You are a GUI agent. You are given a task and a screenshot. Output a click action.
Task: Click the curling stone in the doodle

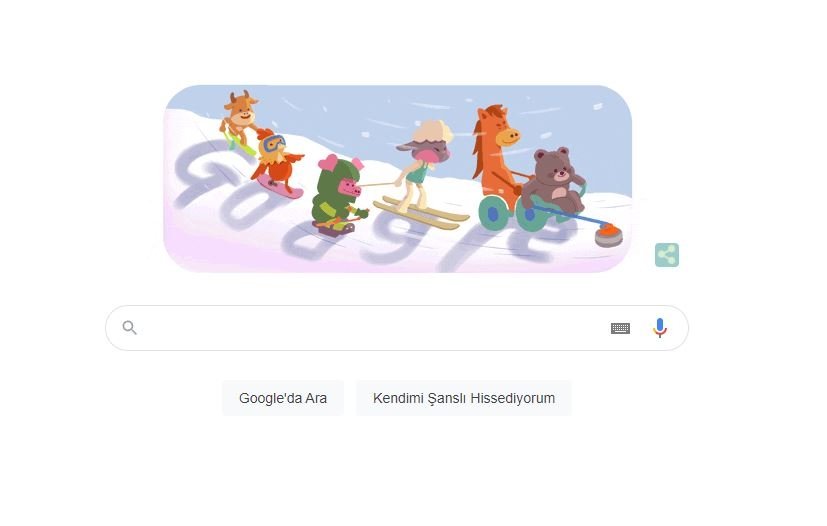[x=609, y=235]
